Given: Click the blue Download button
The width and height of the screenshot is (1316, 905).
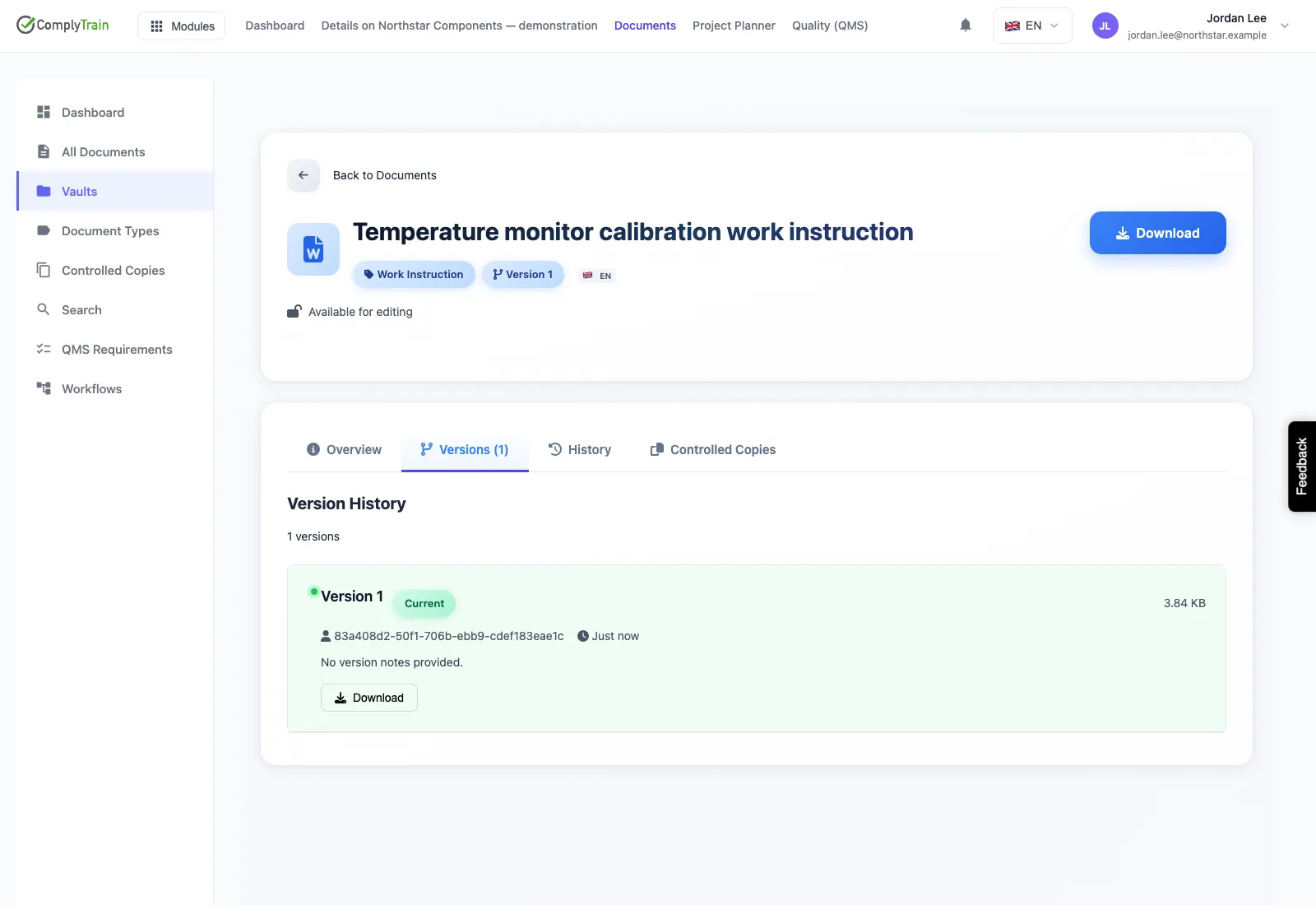Looking at the screenshot, I should [1158, 233].
